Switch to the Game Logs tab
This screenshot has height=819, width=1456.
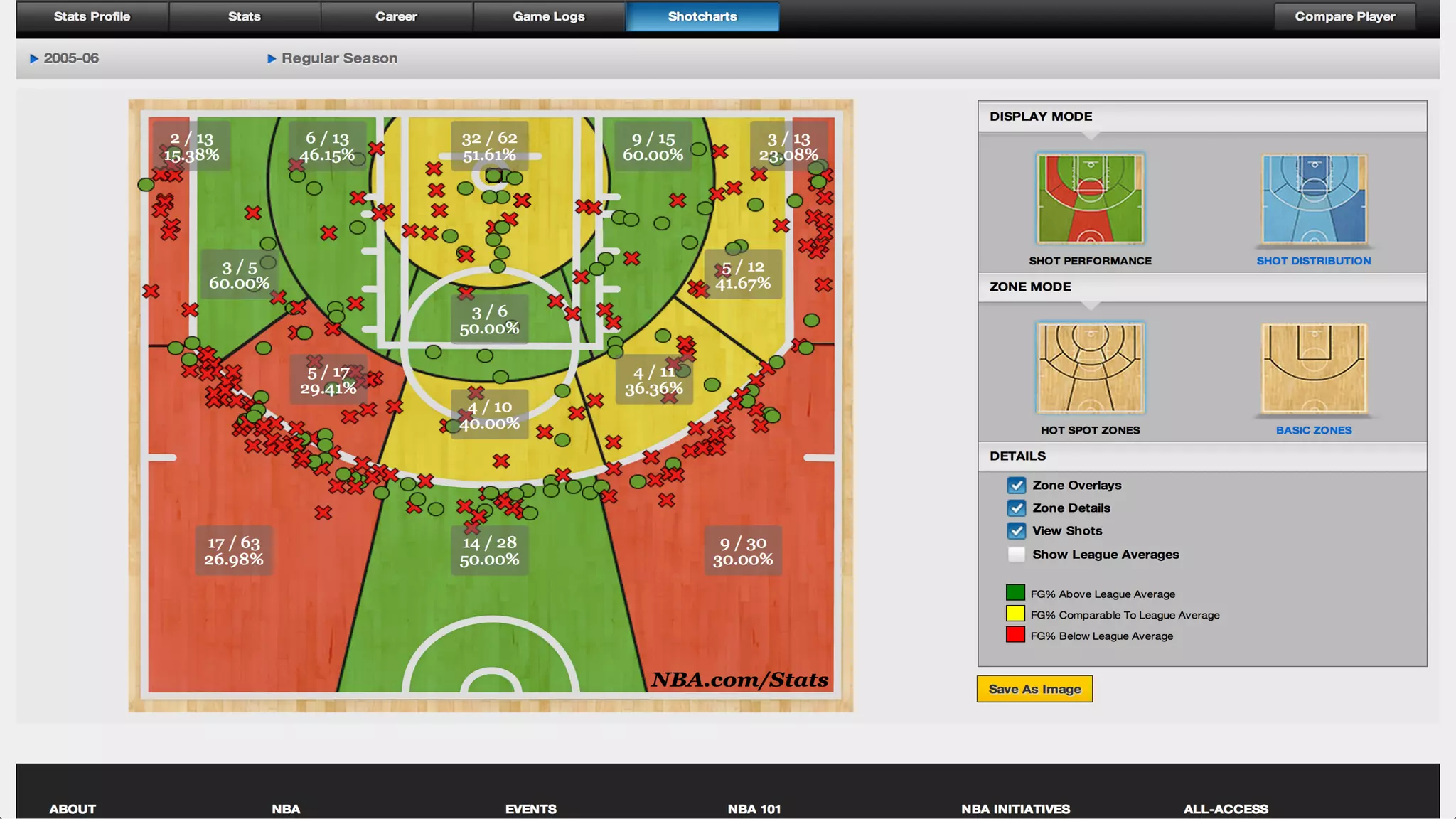[x=549, y=16]
